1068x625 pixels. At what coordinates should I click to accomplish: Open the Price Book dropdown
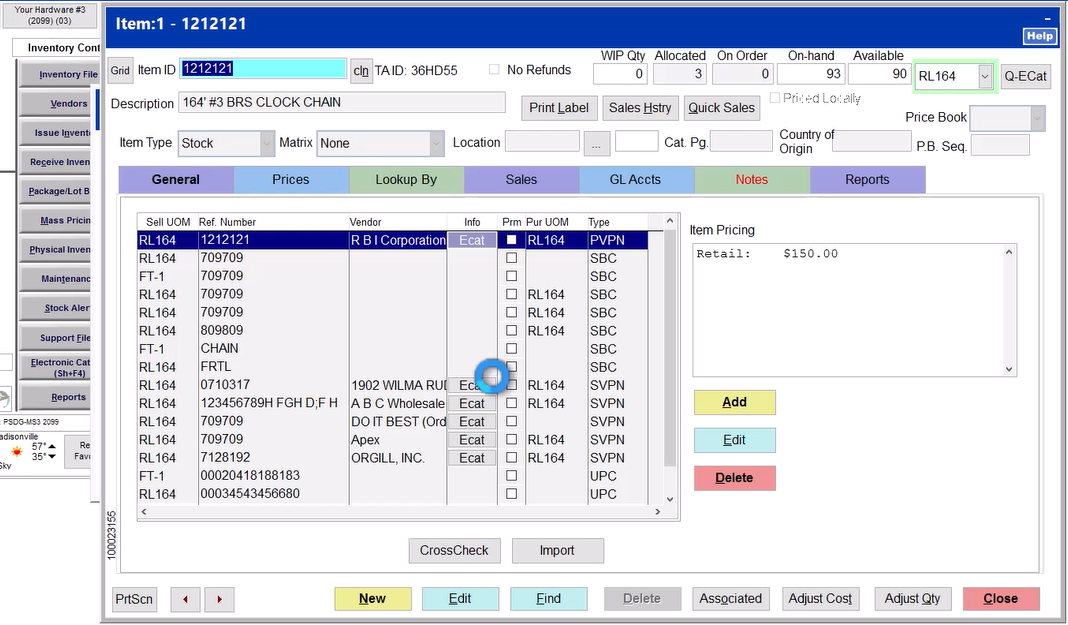(x=1037, y=118)
